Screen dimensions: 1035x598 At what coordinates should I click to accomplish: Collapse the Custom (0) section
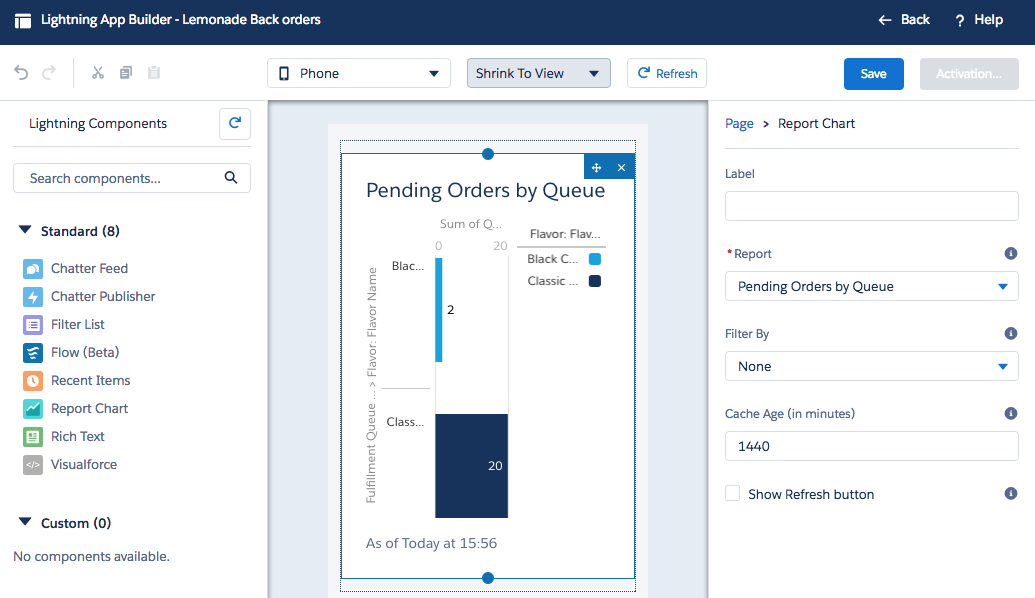pyautogui.click(x=25, y=523)
